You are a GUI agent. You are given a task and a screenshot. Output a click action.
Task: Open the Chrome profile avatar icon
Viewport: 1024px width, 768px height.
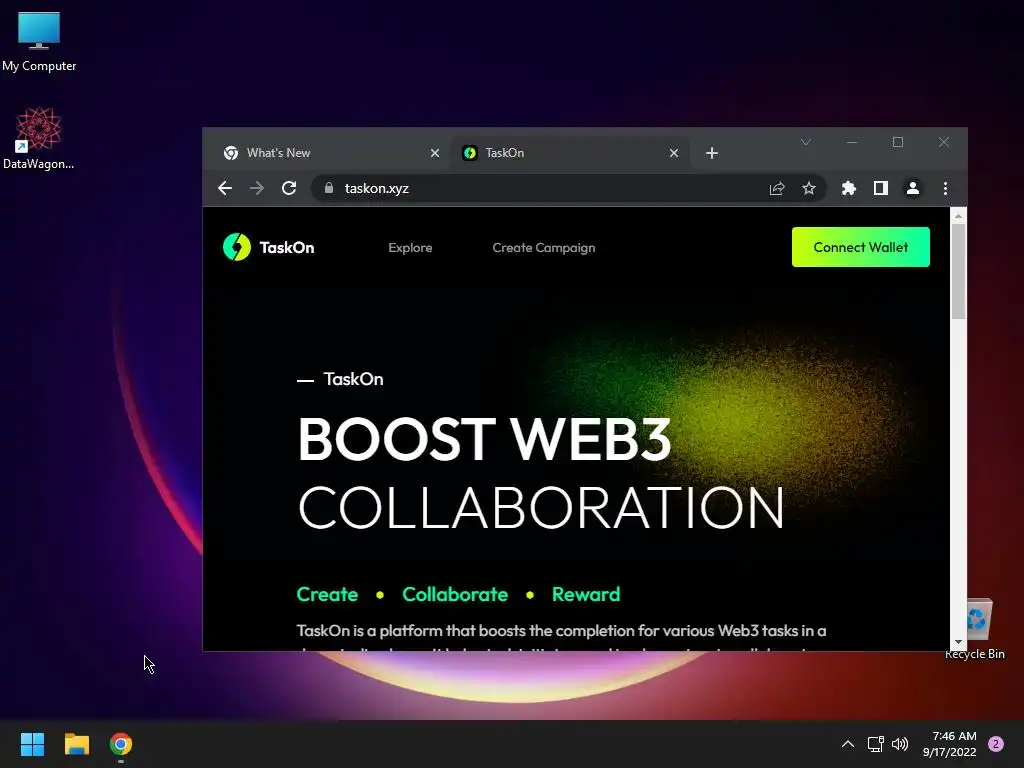(912, 189)
